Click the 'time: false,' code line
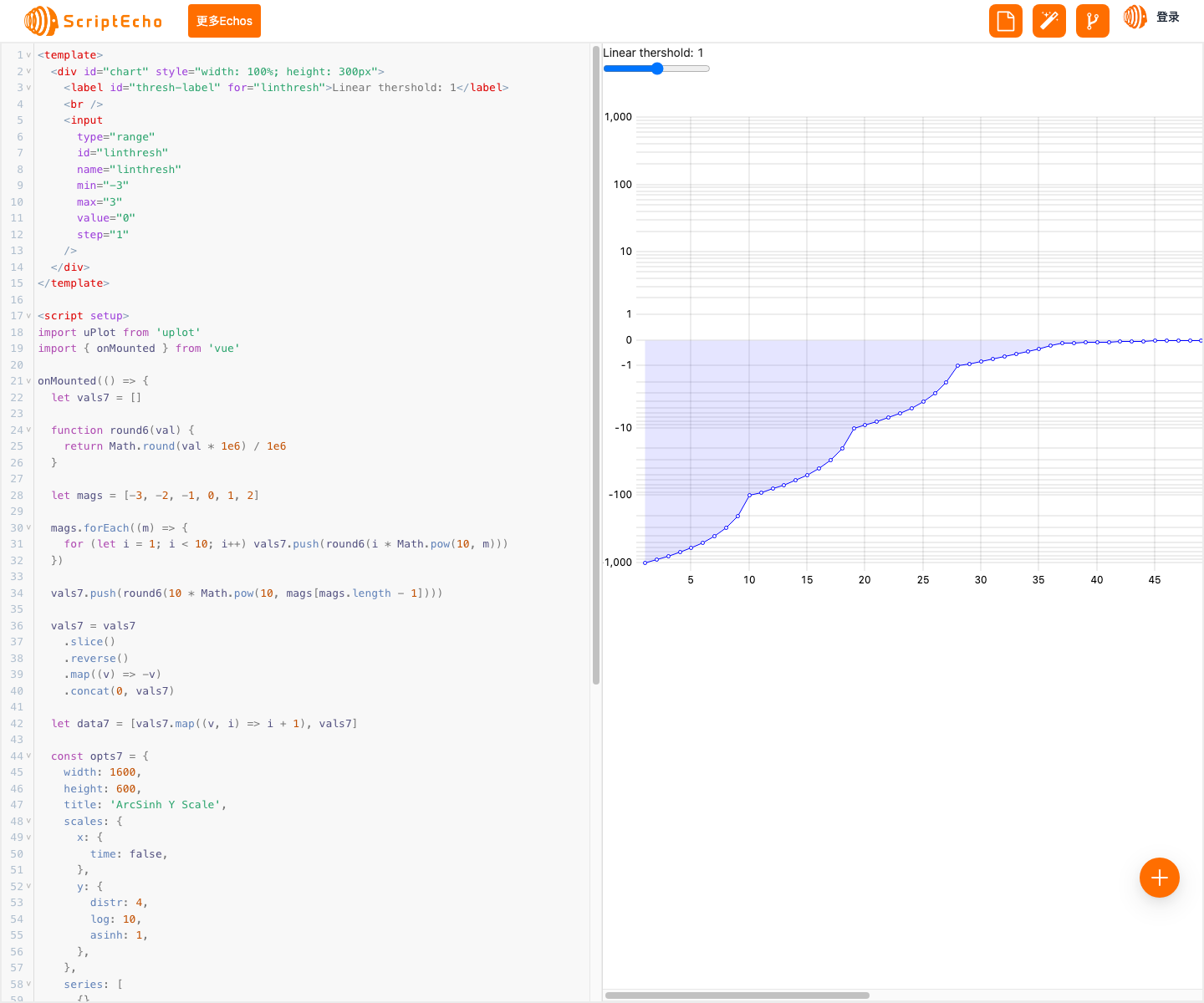The height and width of the screenshot is (1003, 1204). 129,854
